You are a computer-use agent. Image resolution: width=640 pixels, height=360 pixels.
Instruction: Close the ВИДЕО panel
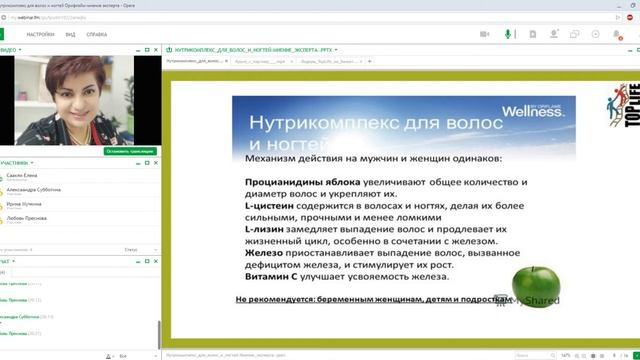[156, 50]
